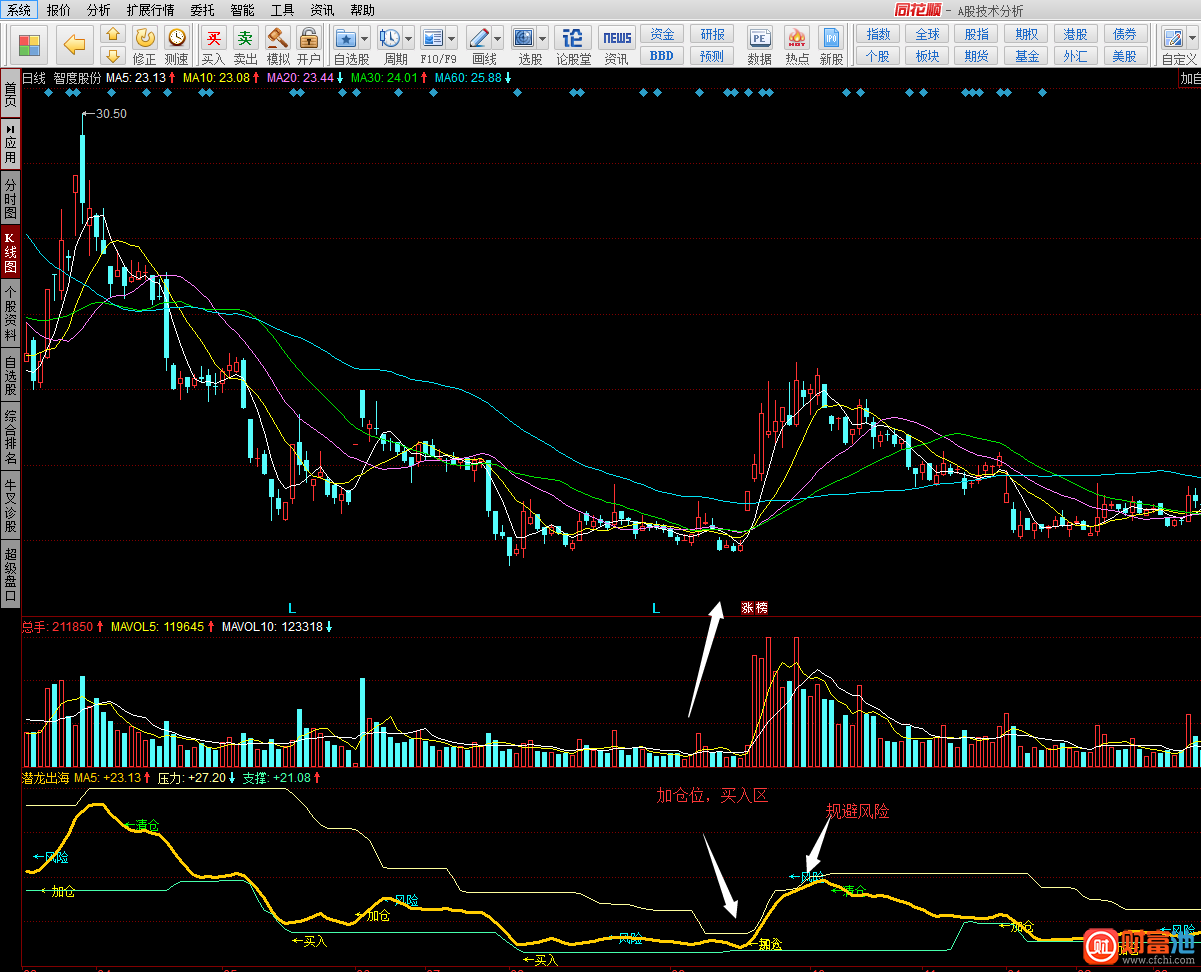
Task: Switch to the 超级盘口 sidebar tab
Action: pos(10,574)
